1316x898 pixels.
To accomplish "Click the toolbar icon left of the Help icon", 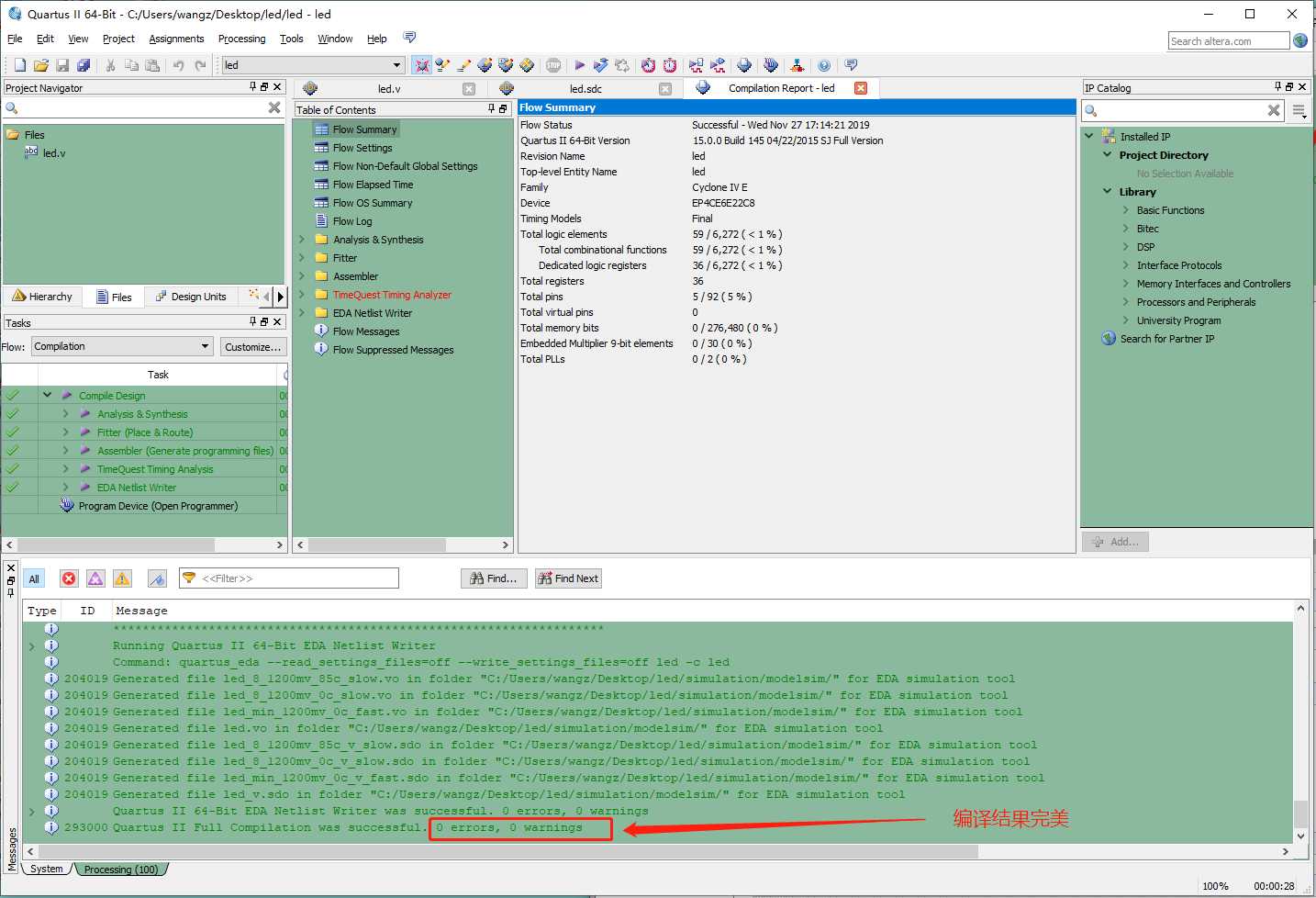I will click(797, 65).
